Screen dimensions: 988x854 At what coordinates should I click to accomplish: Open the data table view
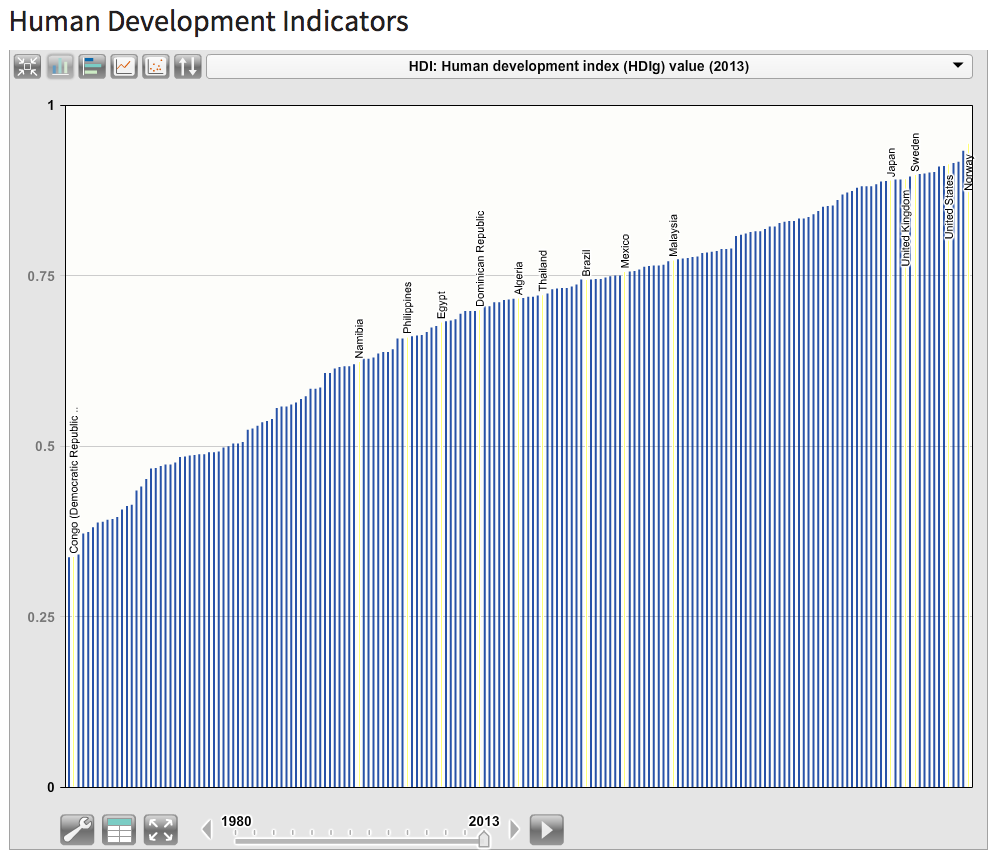(x=119, y=830)
